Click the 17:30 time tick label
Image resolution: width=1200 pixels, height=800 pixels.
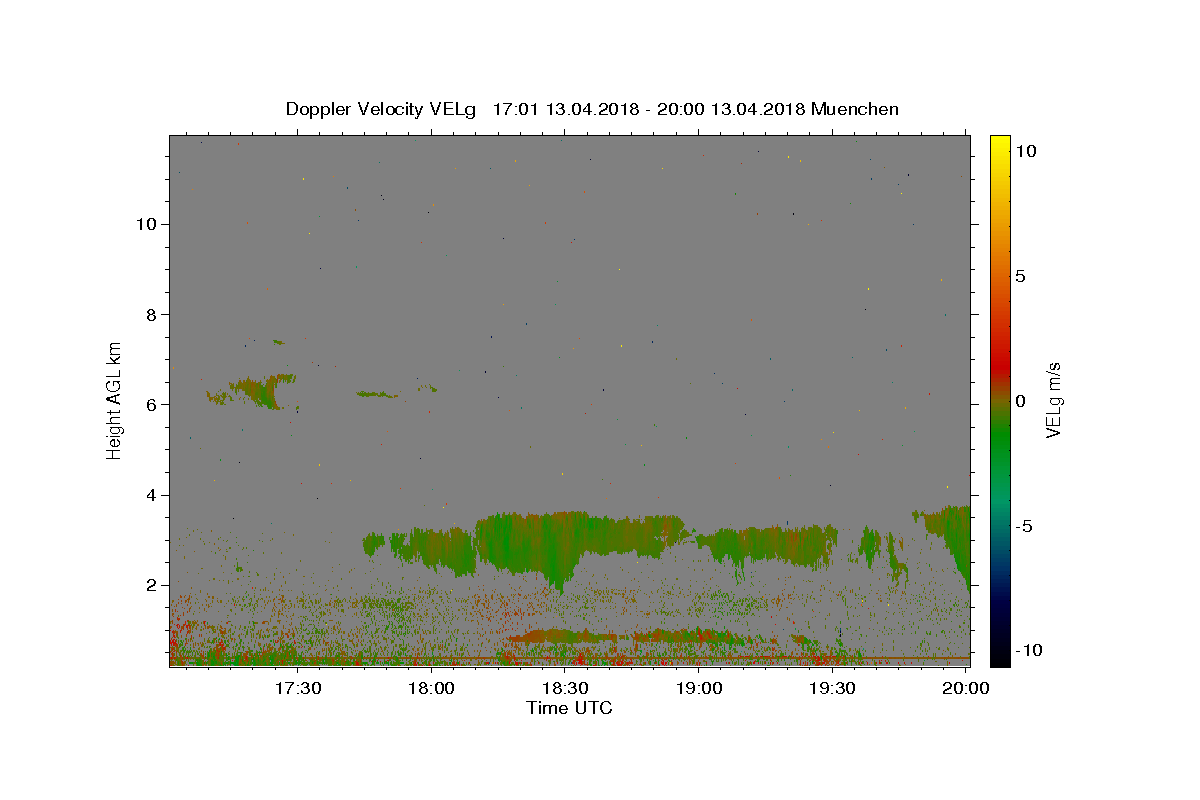coord(298,688)
